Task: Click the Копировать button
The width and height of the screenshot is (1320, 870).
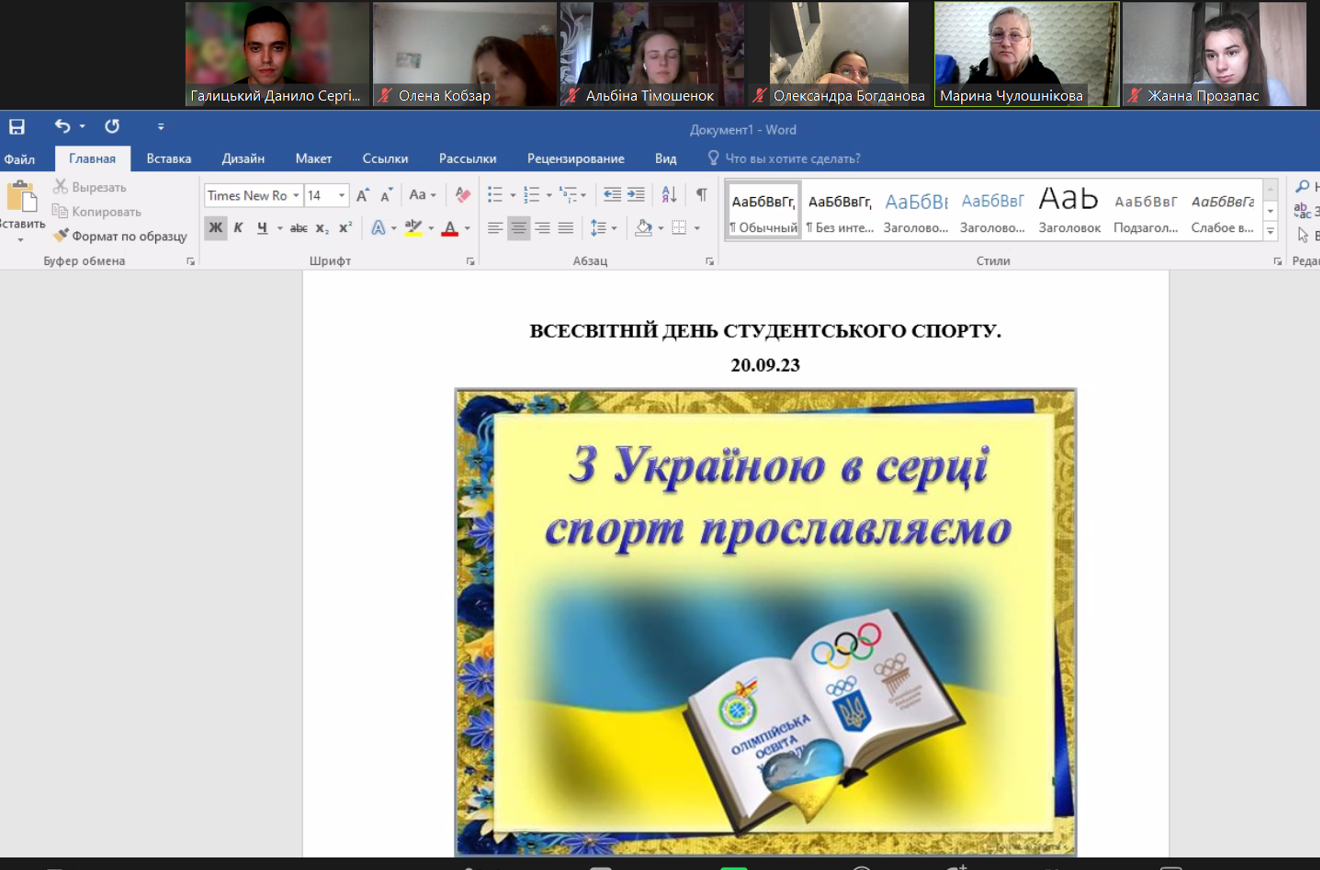Action: pyautogui.click(x=97, y=212)
